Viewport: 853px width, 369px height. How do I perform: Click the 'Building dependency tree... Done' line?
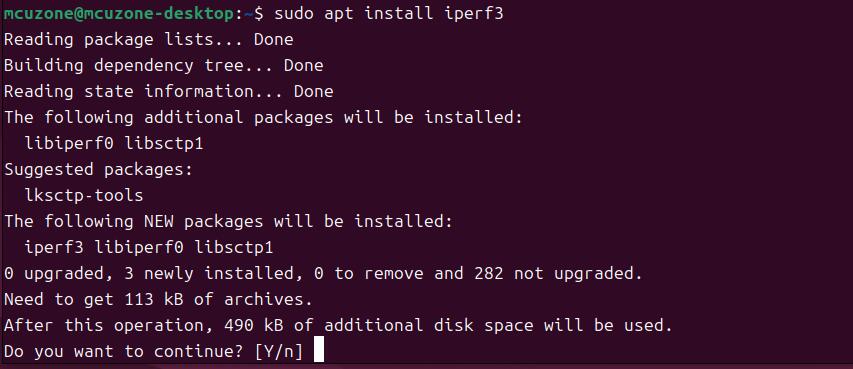point(164,66)
